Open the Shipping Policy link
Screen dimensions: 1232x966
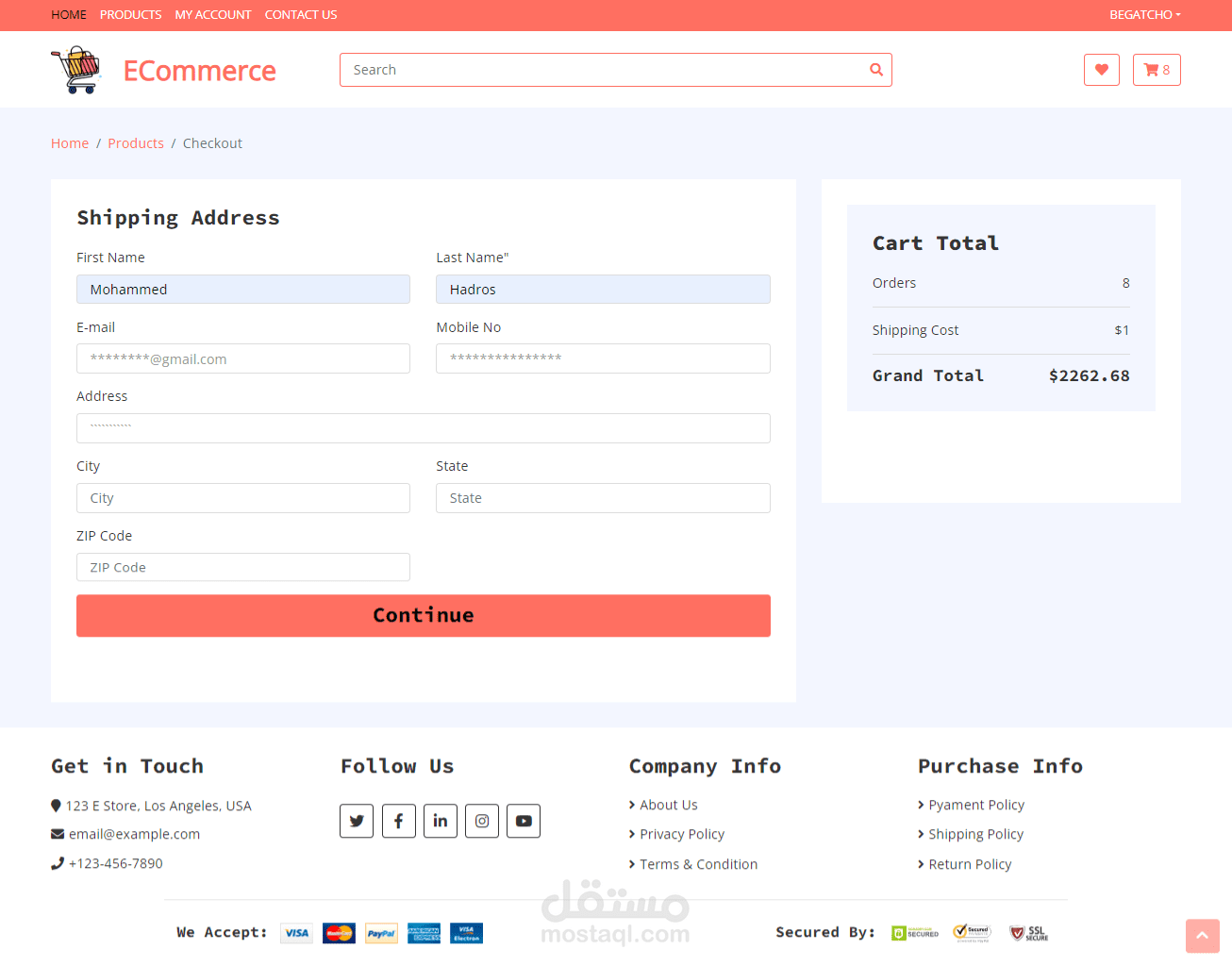point(976,834)
